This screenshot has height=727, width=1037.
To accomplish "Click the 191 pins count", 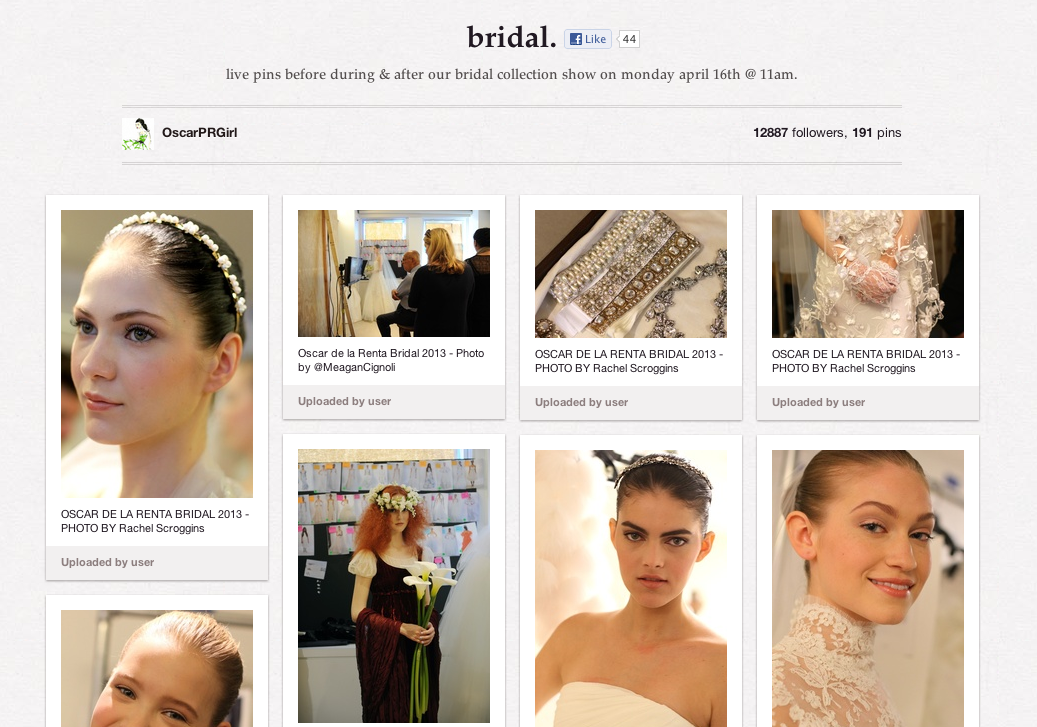I will coord(876,133).
